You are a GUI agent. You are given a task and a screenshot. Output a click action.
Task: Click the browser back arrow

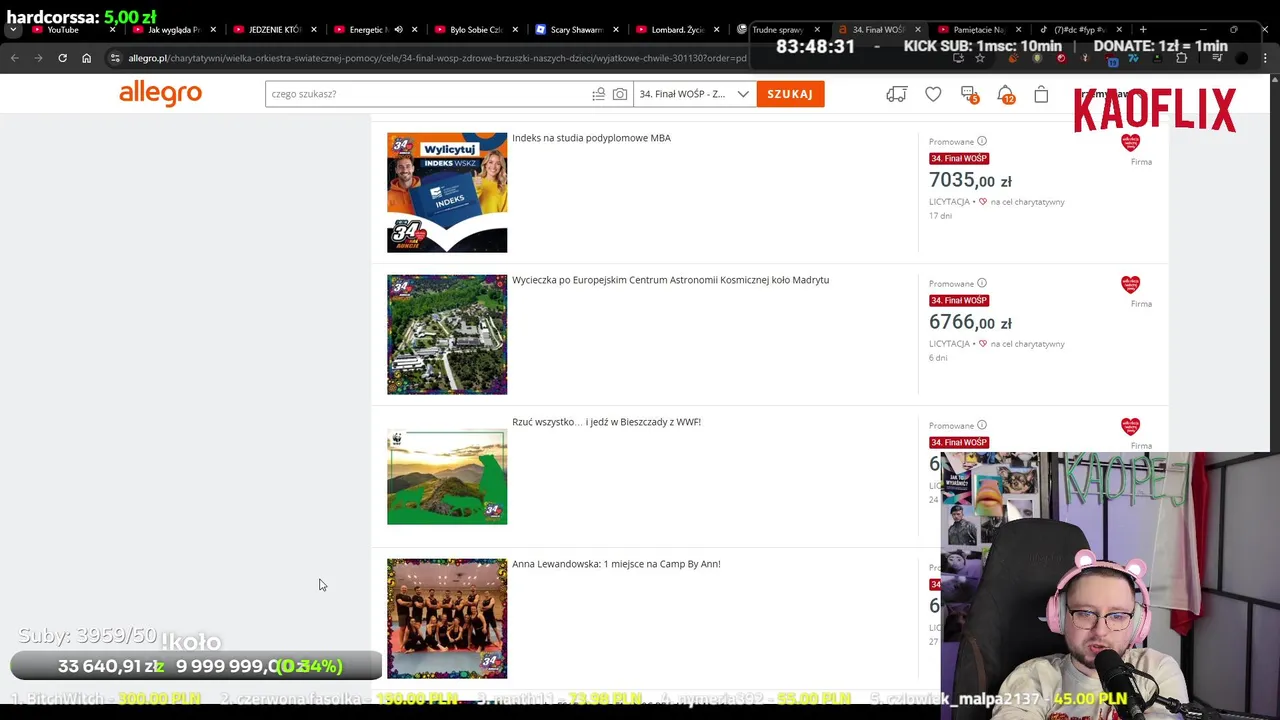[15, 58]
